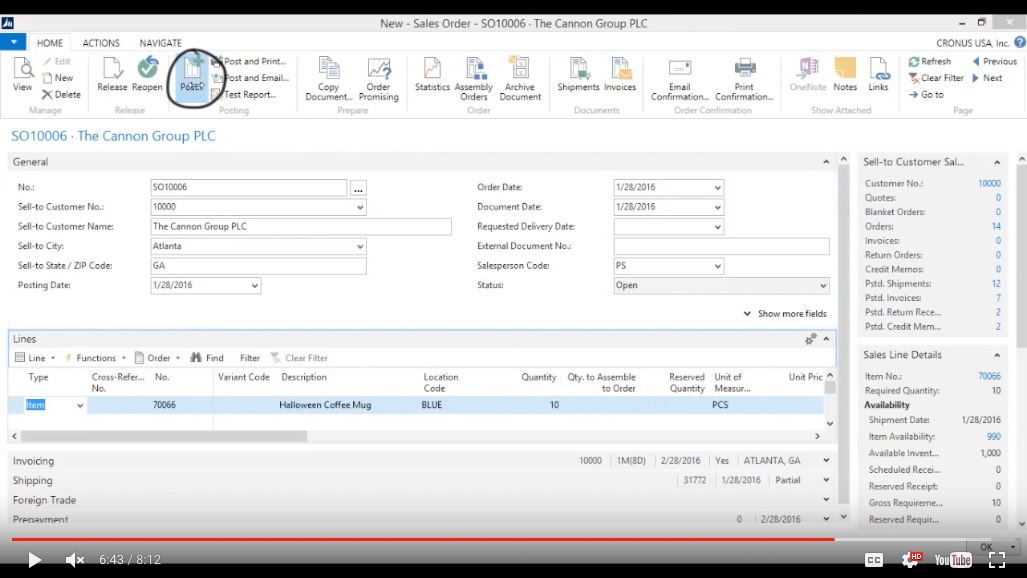Click Filter in Lines toolbar
The height and width of the screenshot is (578, 1027).
point(250,358)
